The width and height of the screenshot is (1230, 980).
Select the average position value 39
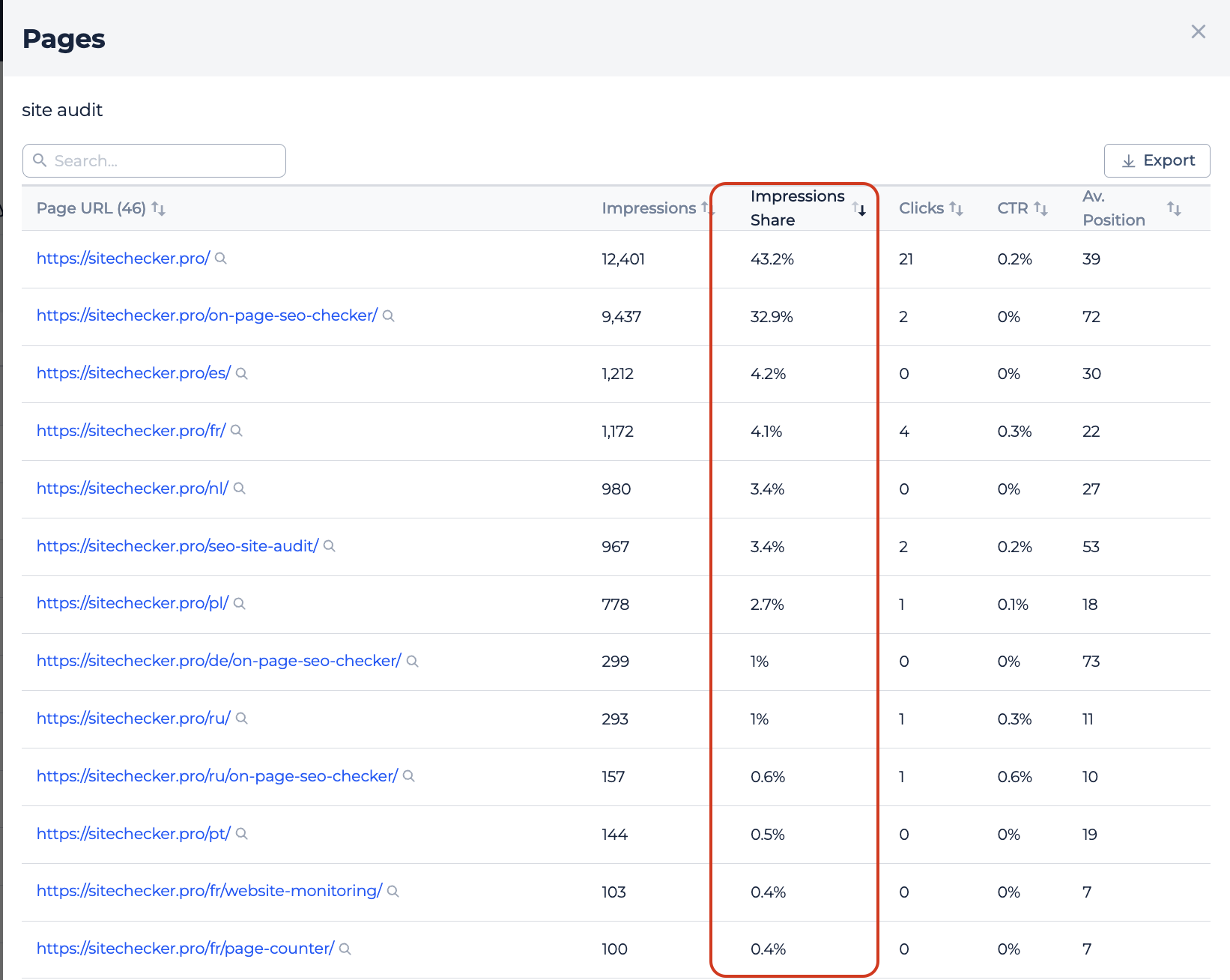pos(1091,259)
